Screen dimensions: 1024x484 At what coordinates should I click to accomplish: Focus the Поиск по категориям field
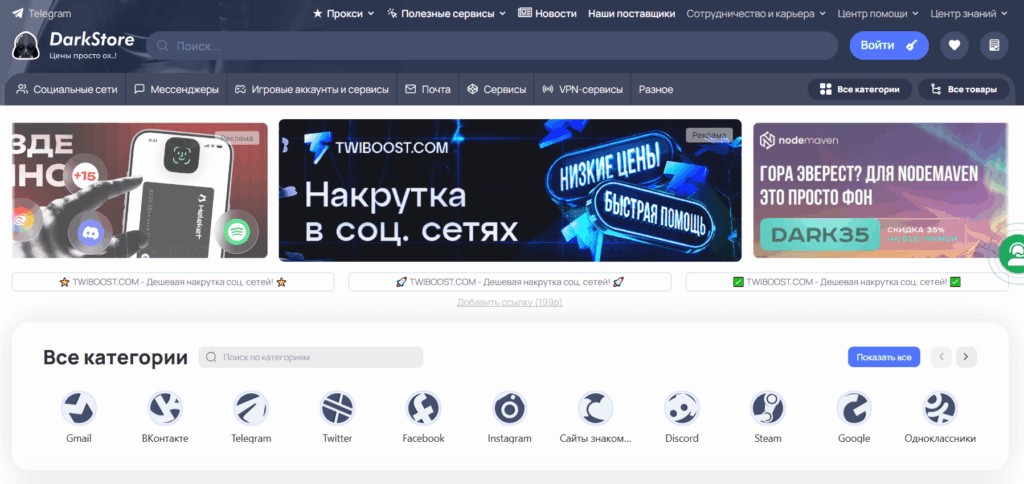coord(311,357)
